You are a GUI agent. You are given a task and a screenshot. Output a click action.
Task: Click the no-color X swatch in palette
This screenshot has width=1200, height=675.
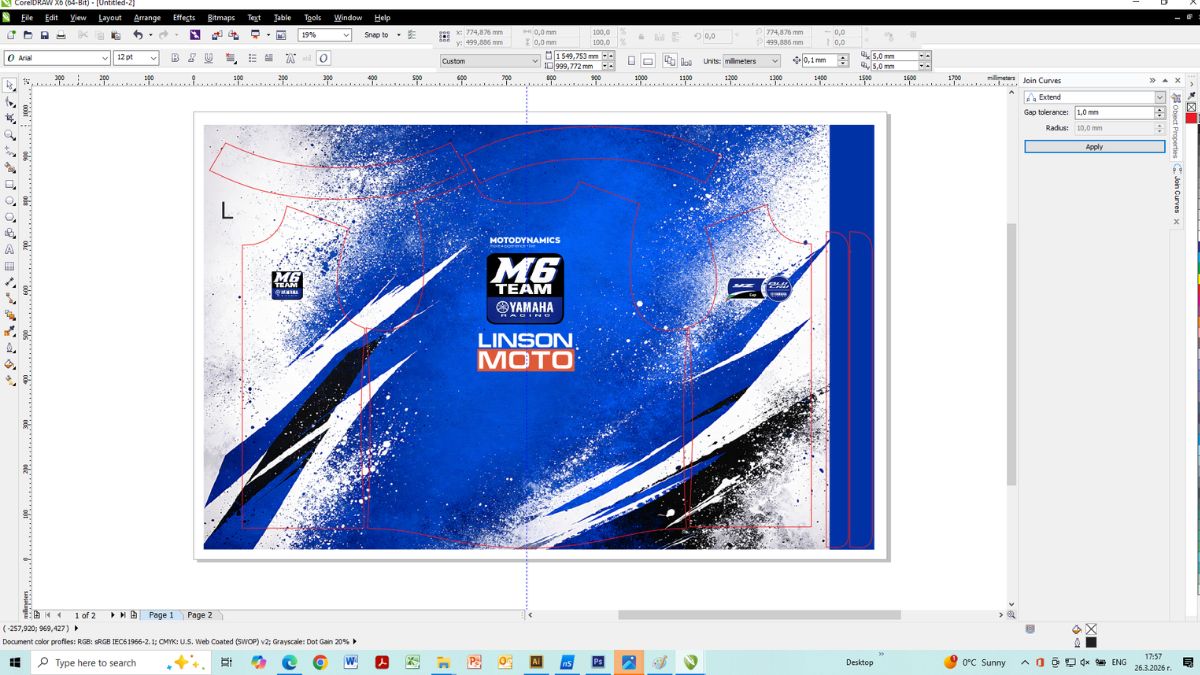tap(1191, 107)
